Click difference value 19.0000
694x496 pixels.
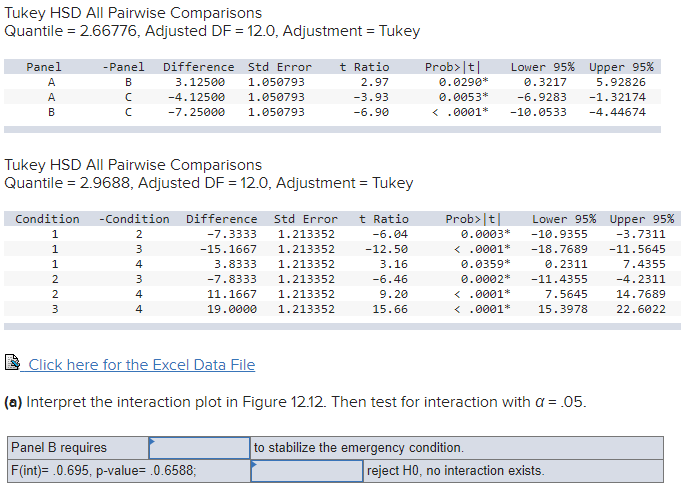231,309
